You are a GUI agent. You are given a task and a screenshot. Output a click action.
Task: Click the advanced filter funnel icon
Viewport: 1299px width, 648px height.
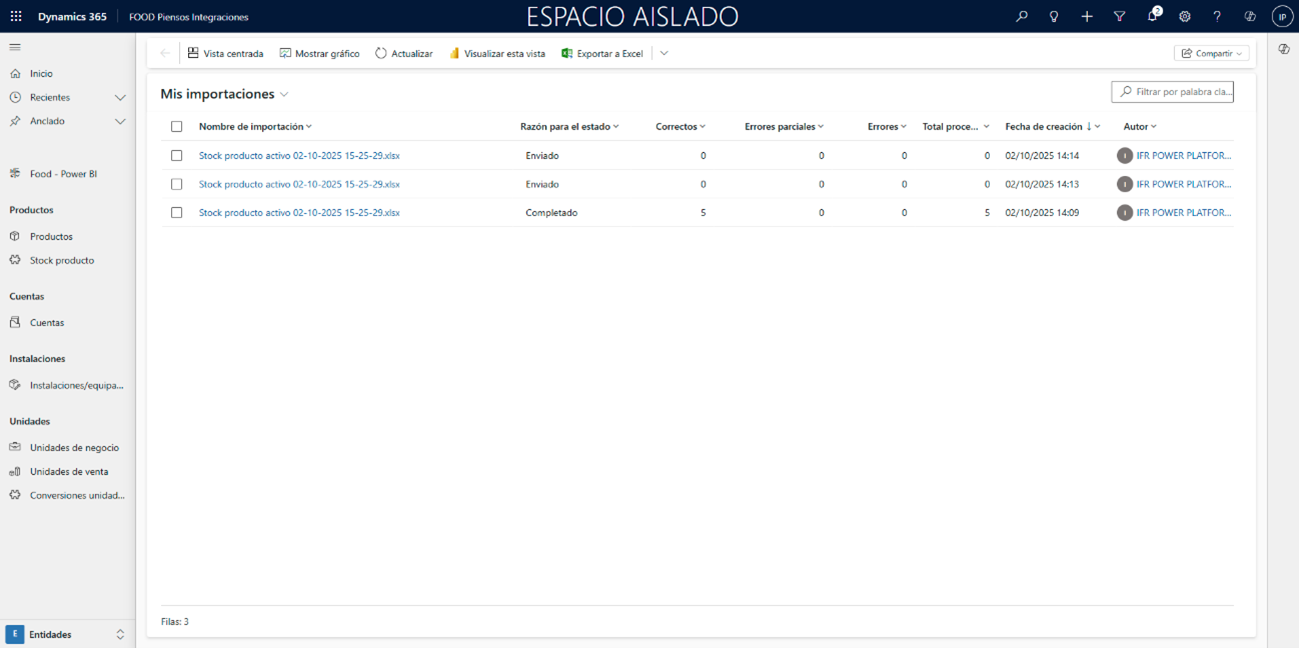point(1119,17)
